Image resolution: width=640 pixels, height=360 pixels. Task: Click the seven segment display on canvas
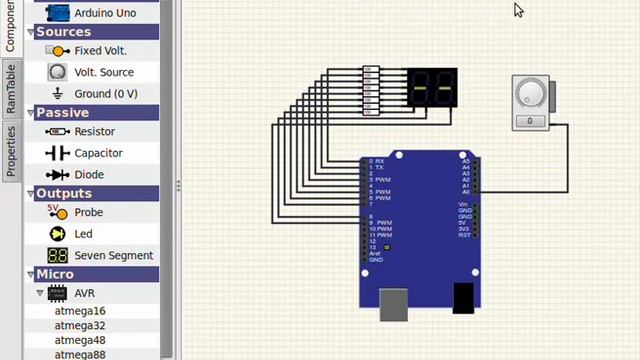click(432, 88)
